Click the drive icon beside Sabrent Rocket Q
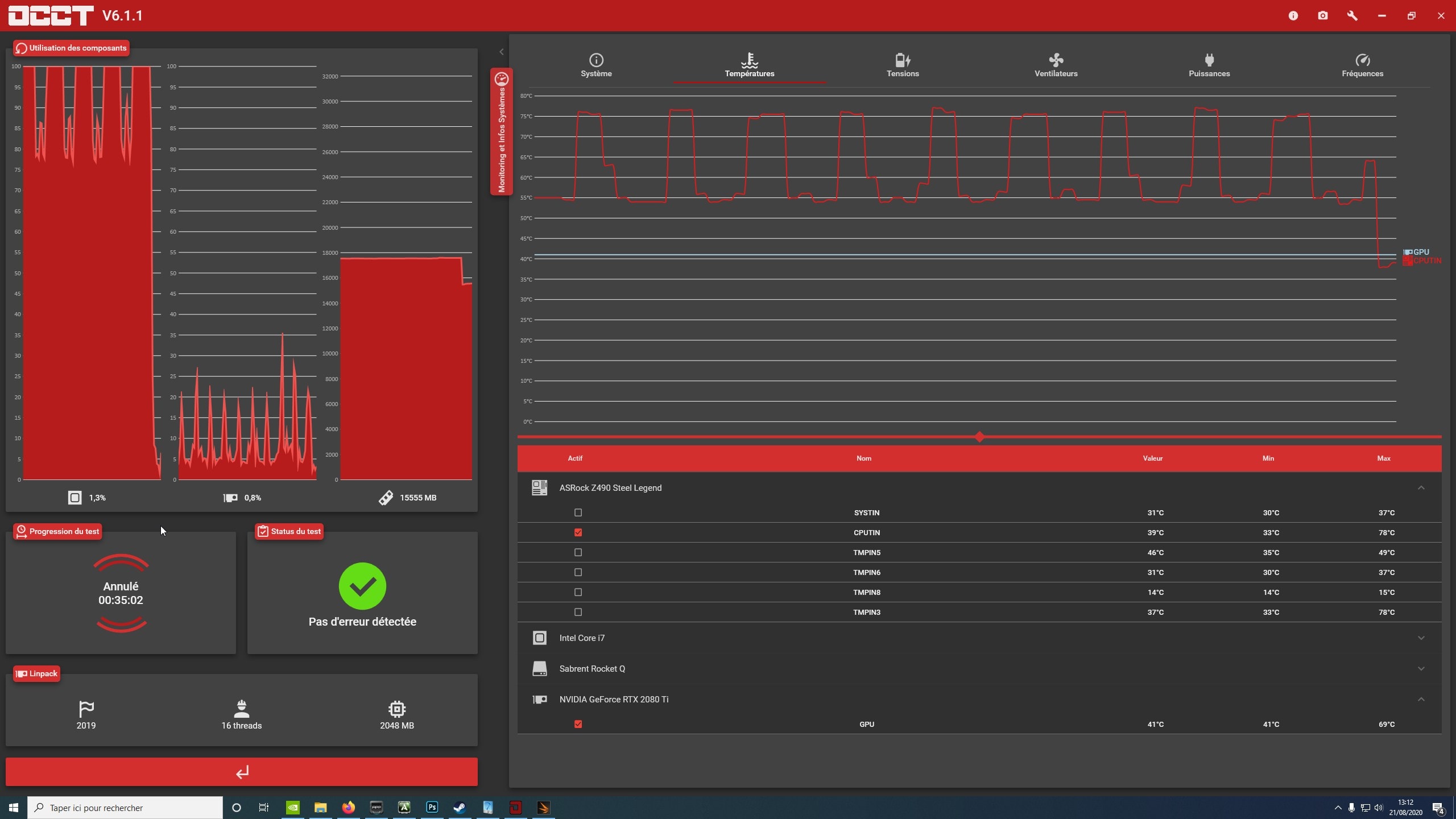1456x819 pixels. (x=539, y=668)
